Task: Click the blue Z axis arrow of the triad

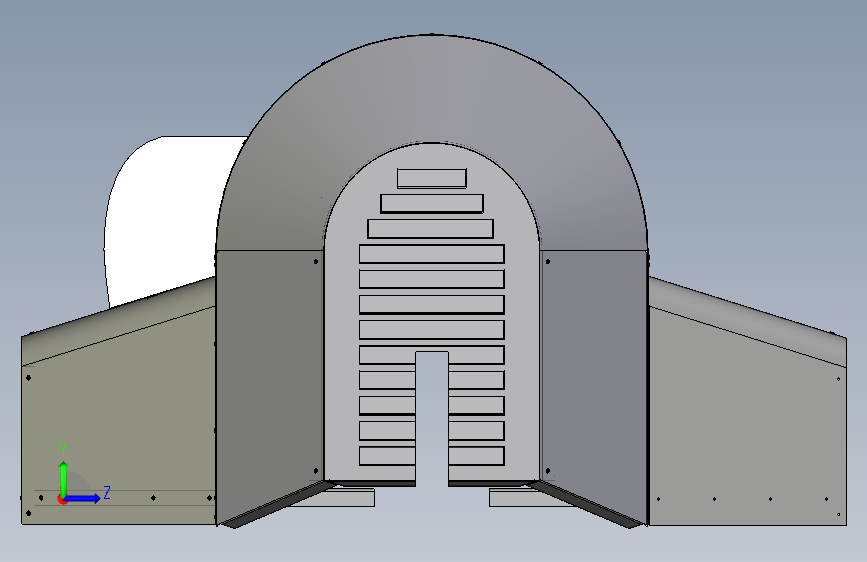Action: [83, 498]
